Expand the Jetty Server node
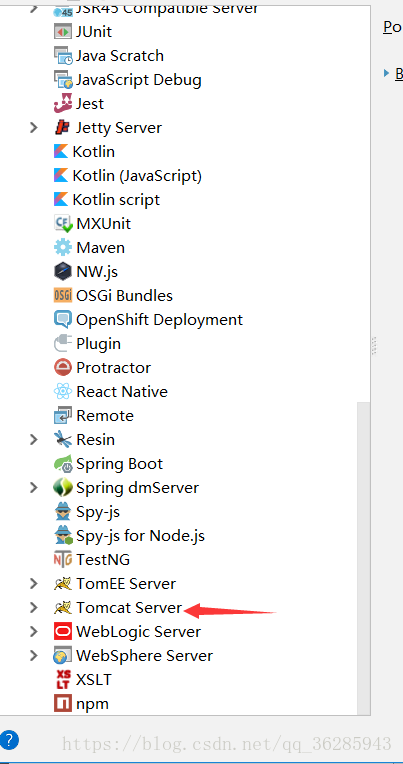The image size is (403, 764). pos(34,128)
